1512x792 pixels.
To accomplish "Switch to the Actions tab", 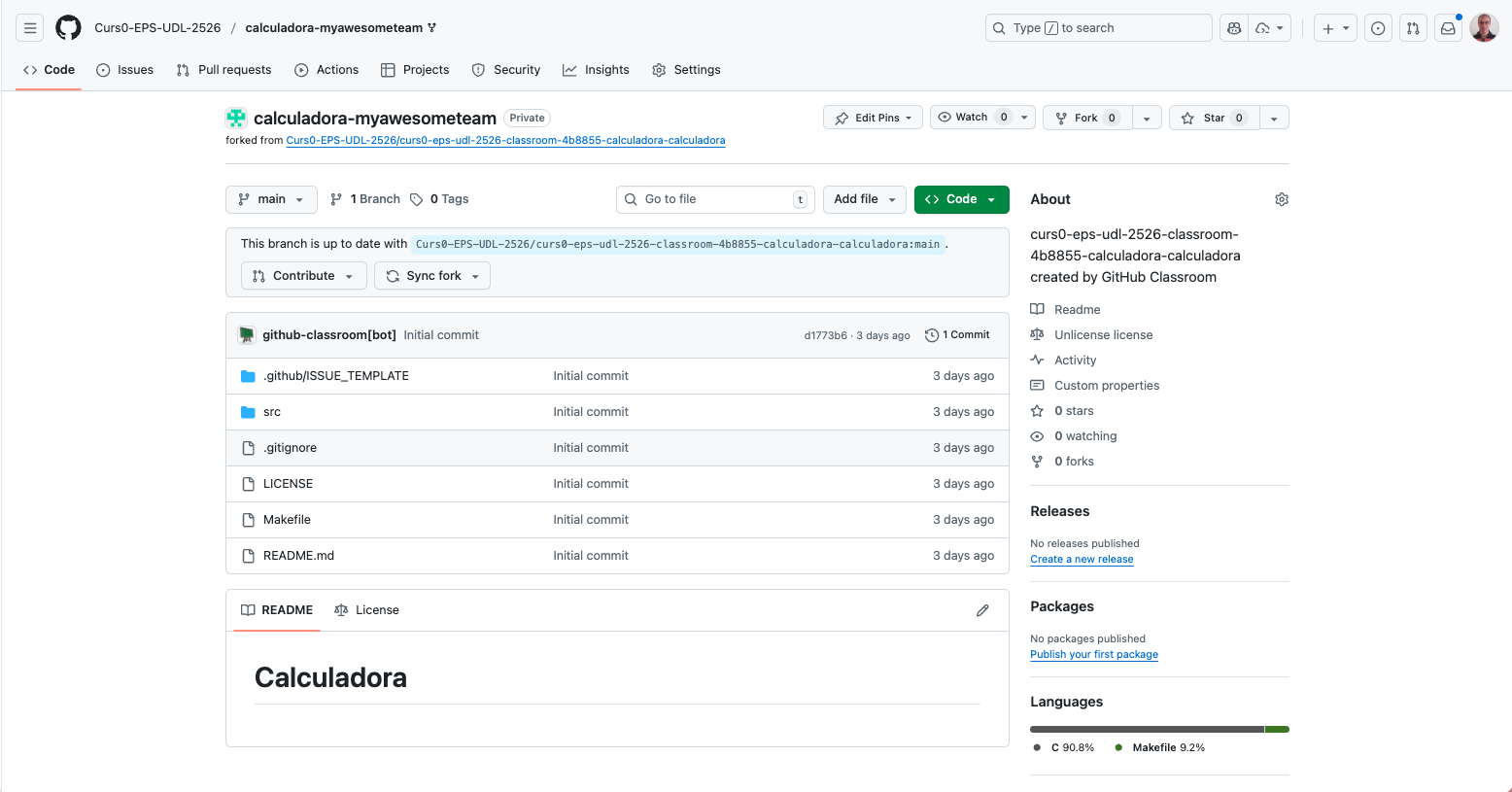I will 326,70.
